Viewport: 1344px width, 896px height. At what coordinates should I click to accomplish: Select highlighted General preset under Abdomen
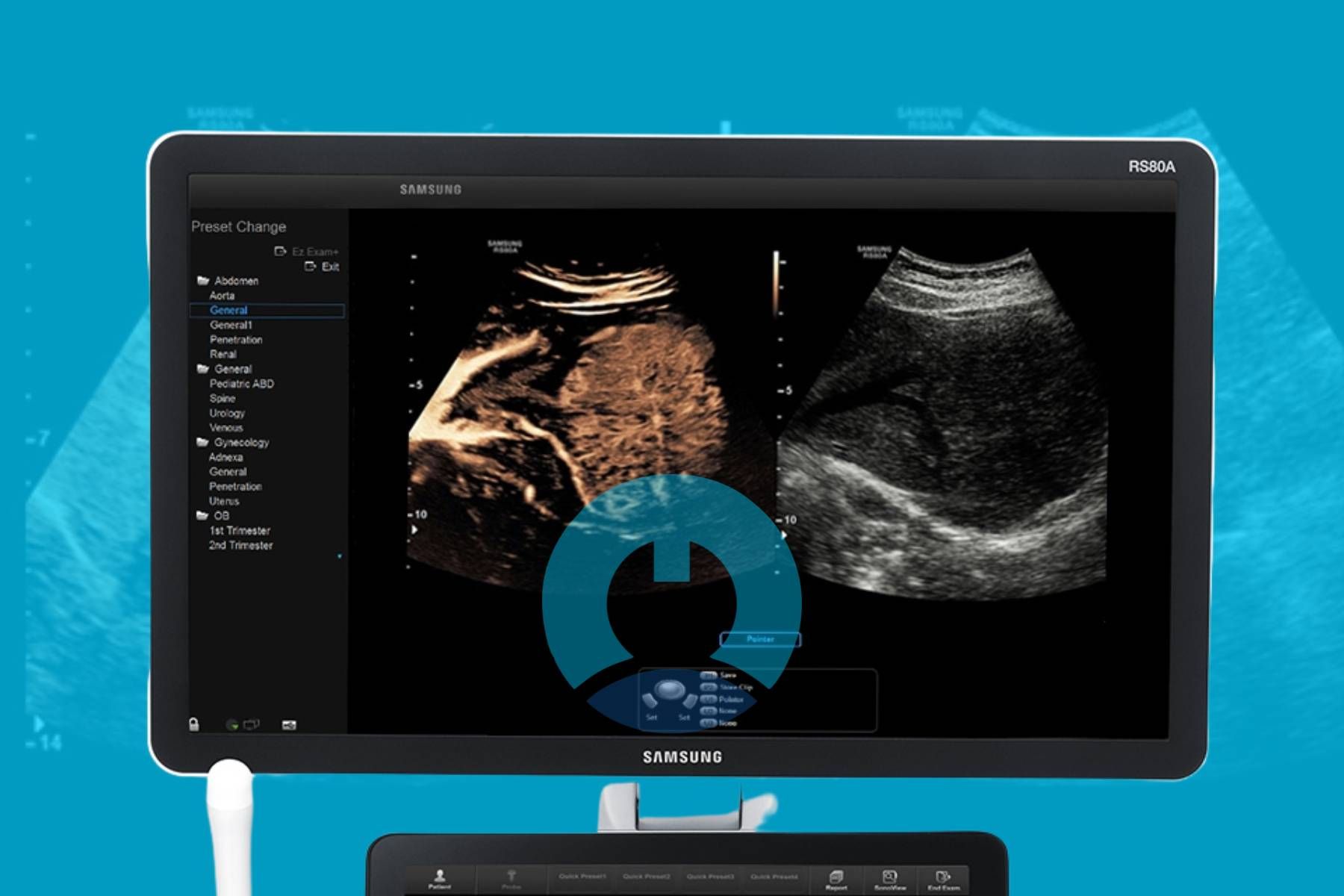click(267, 310)
